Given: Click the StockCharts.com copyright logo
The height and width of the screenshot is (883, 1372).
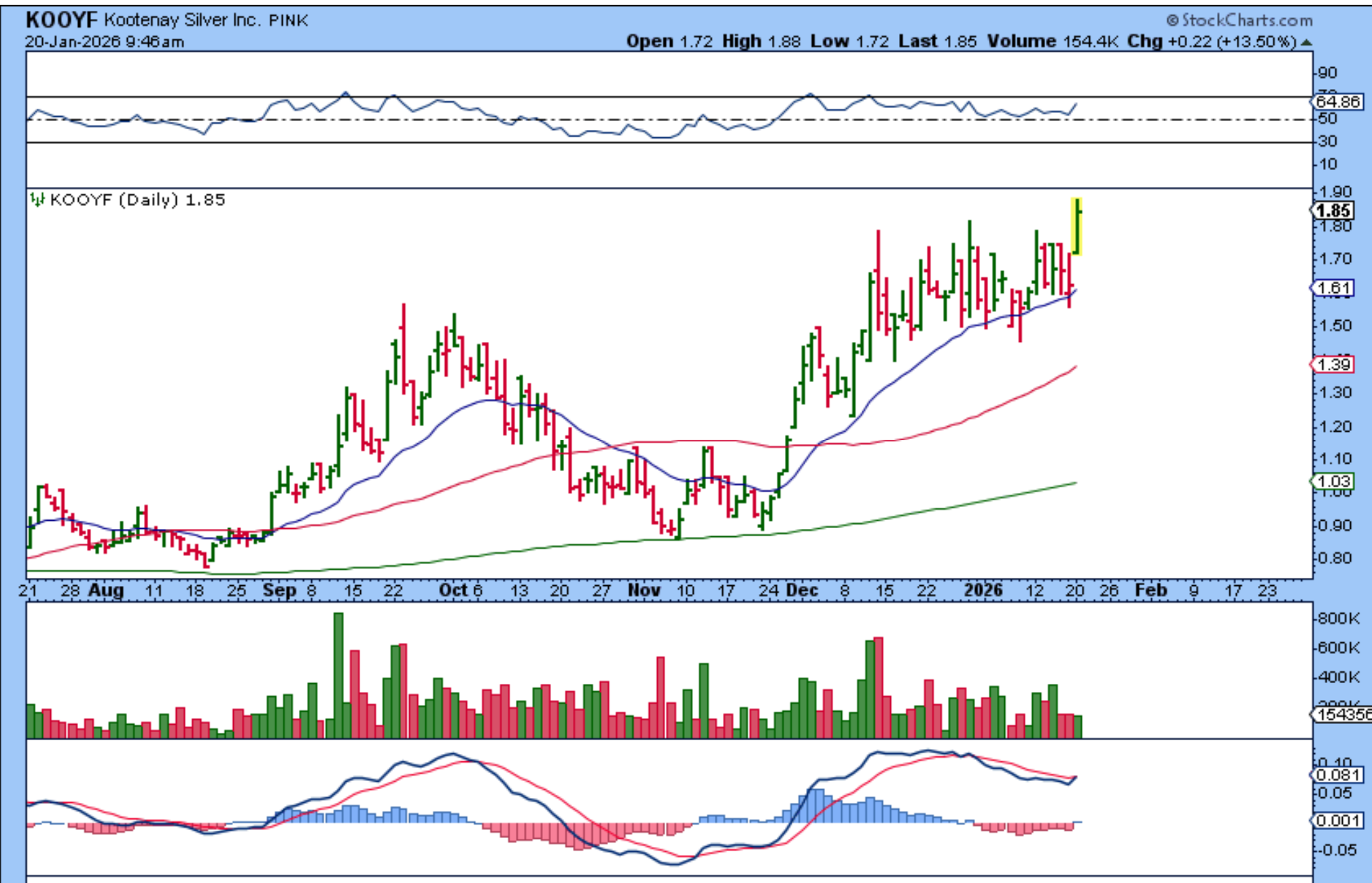Looking at the screenshot, I should tap(1239, 20).
